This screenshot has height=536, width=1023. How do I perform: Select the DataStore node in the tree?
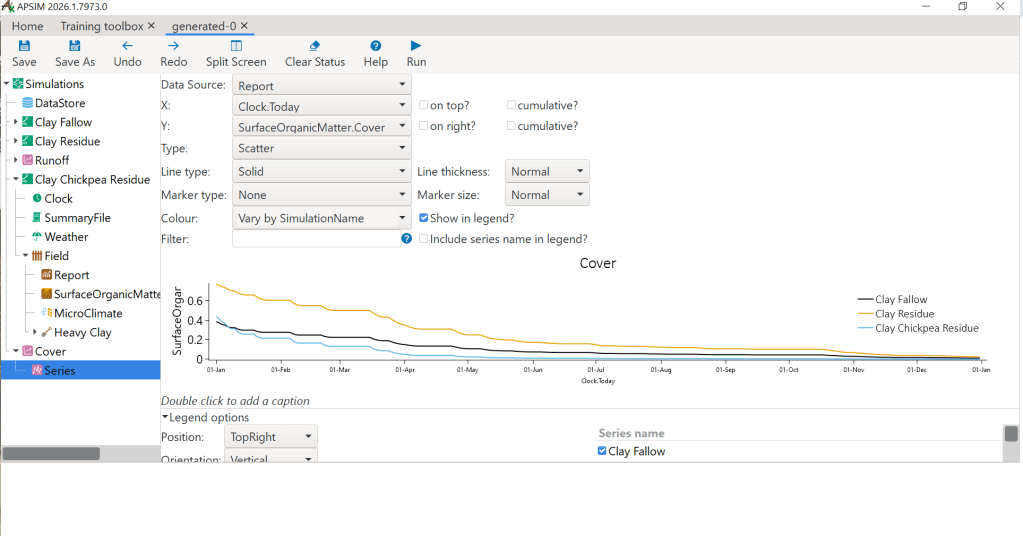click(x=60, y=103)
